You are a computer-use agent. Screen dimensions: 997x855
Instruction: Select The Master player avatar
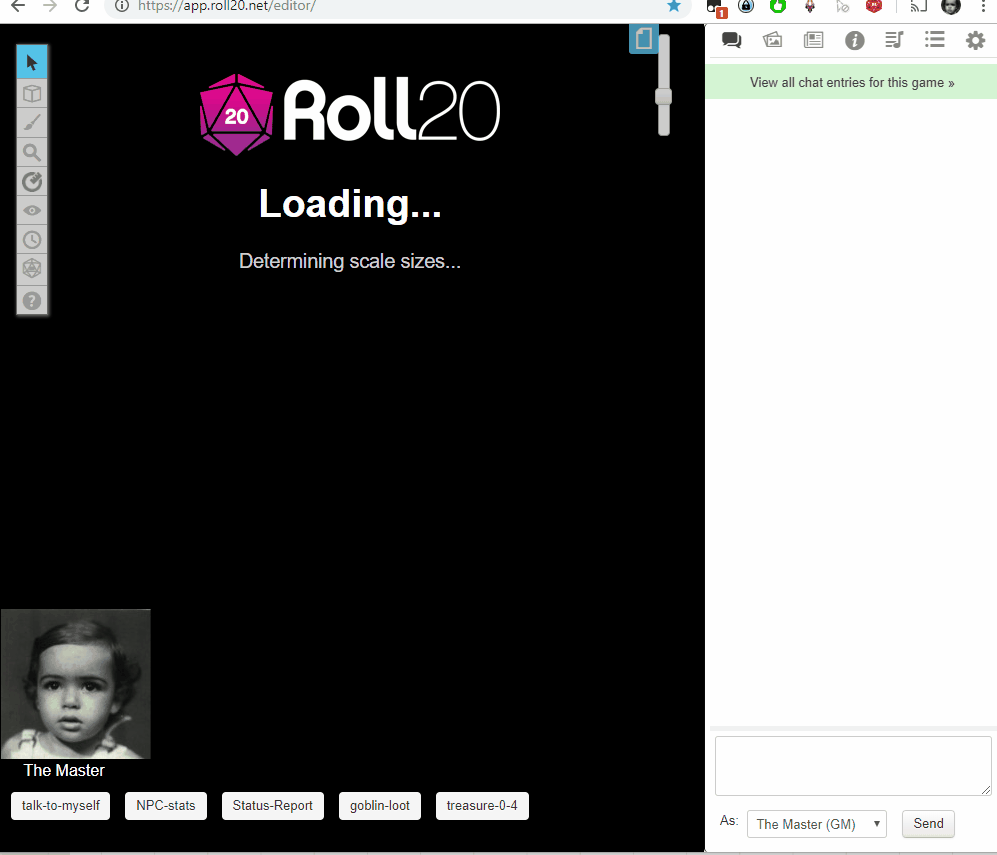[x=76, y=684]
